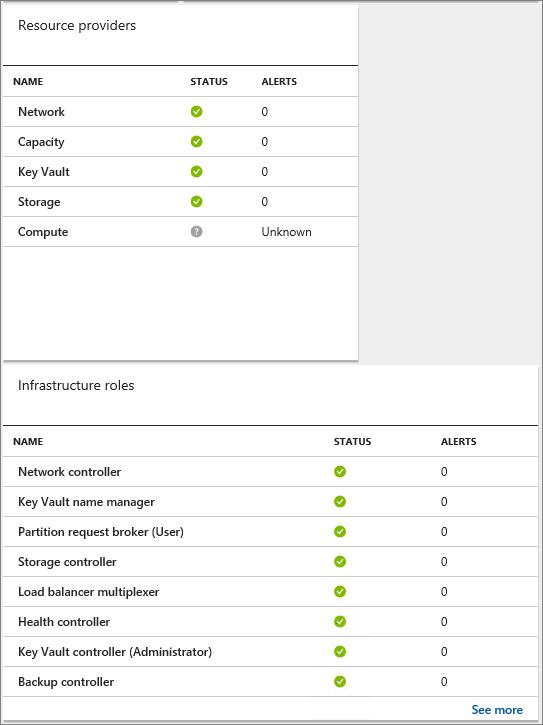Click the alerts count for Network controller
Screen dimensions: 543x725
pyautogui.click(x=444, y=472)
